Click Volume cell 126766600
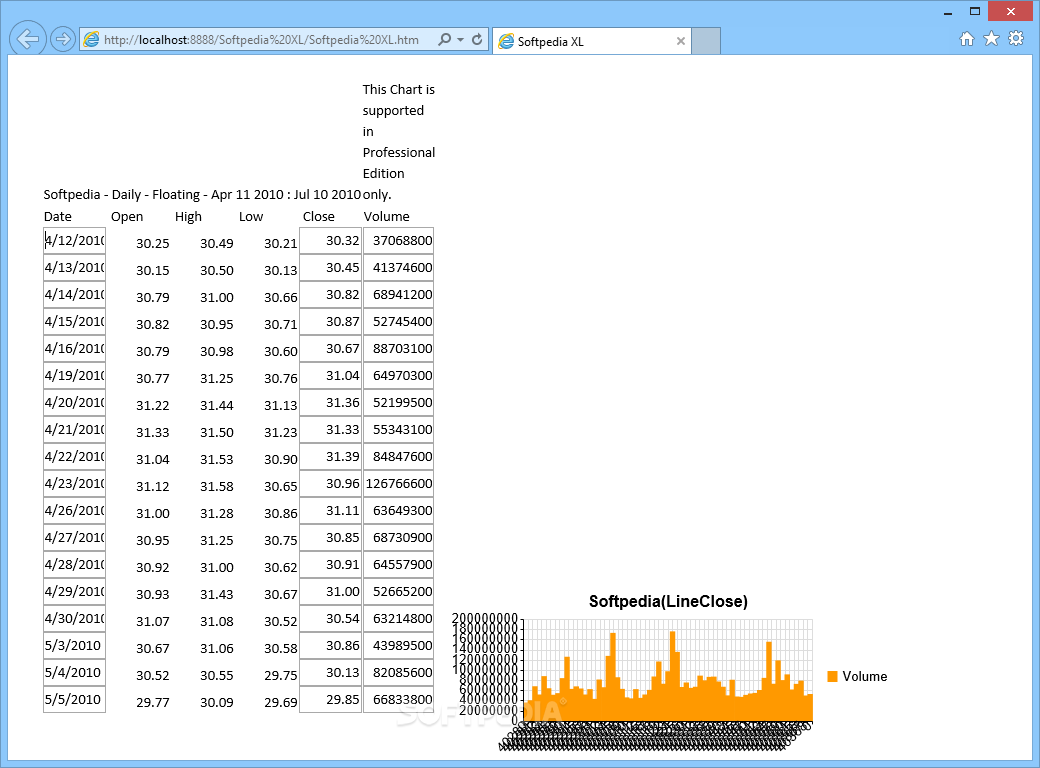 click(x=398, y=483)
